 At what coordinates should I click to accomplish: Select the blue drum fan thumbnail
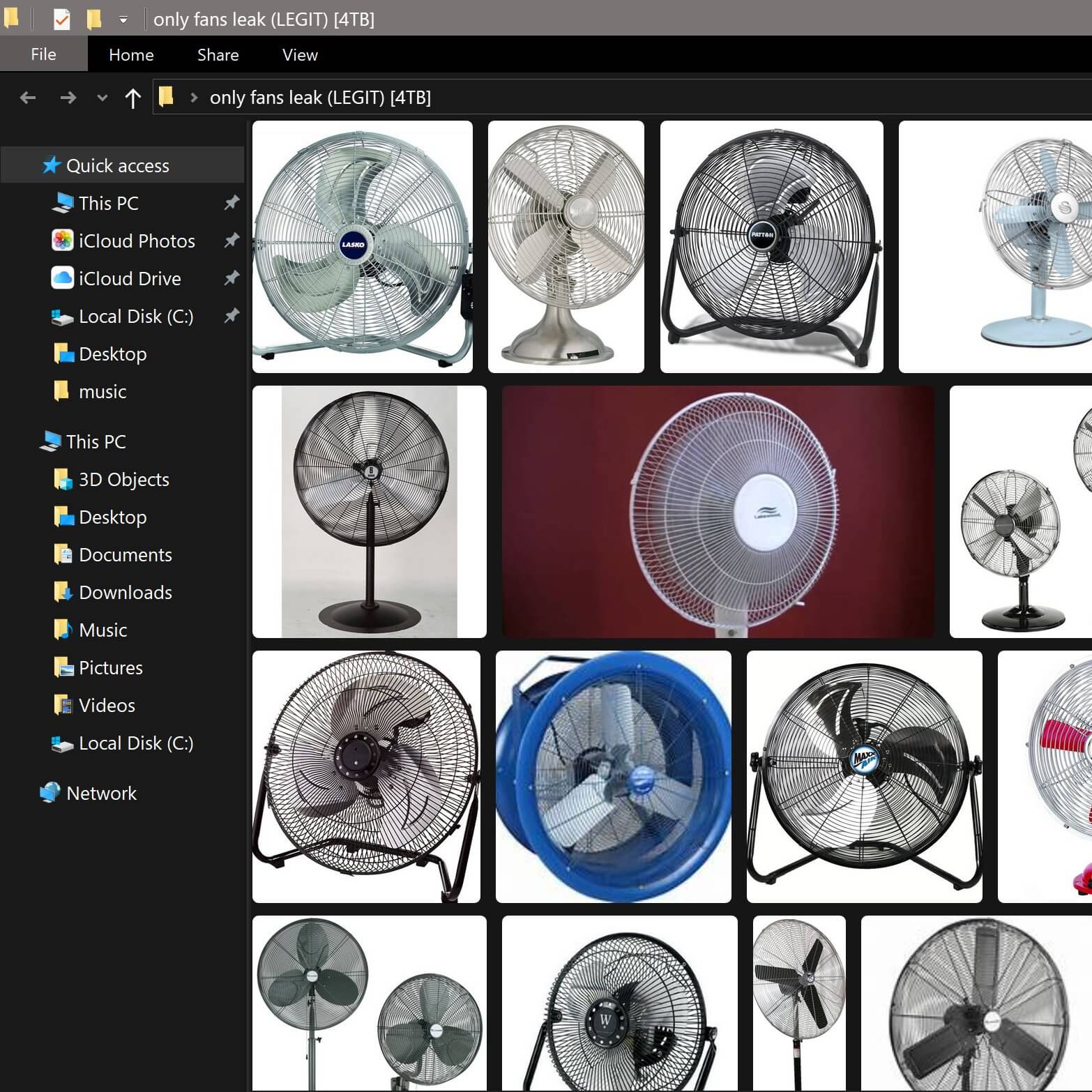(613, 777)
